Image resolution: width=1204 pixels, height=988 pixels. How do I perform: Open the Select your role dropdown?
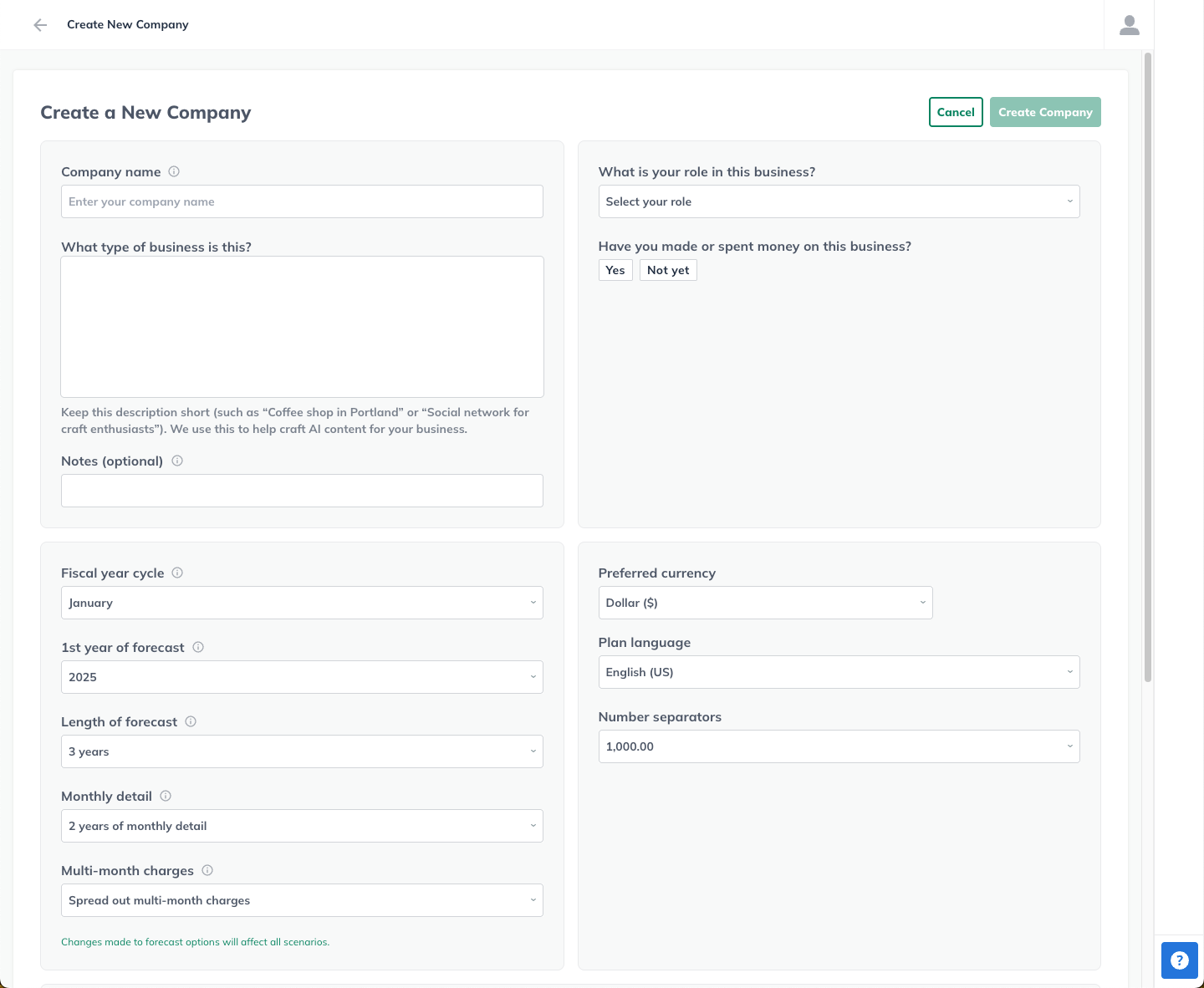(839, 201)
